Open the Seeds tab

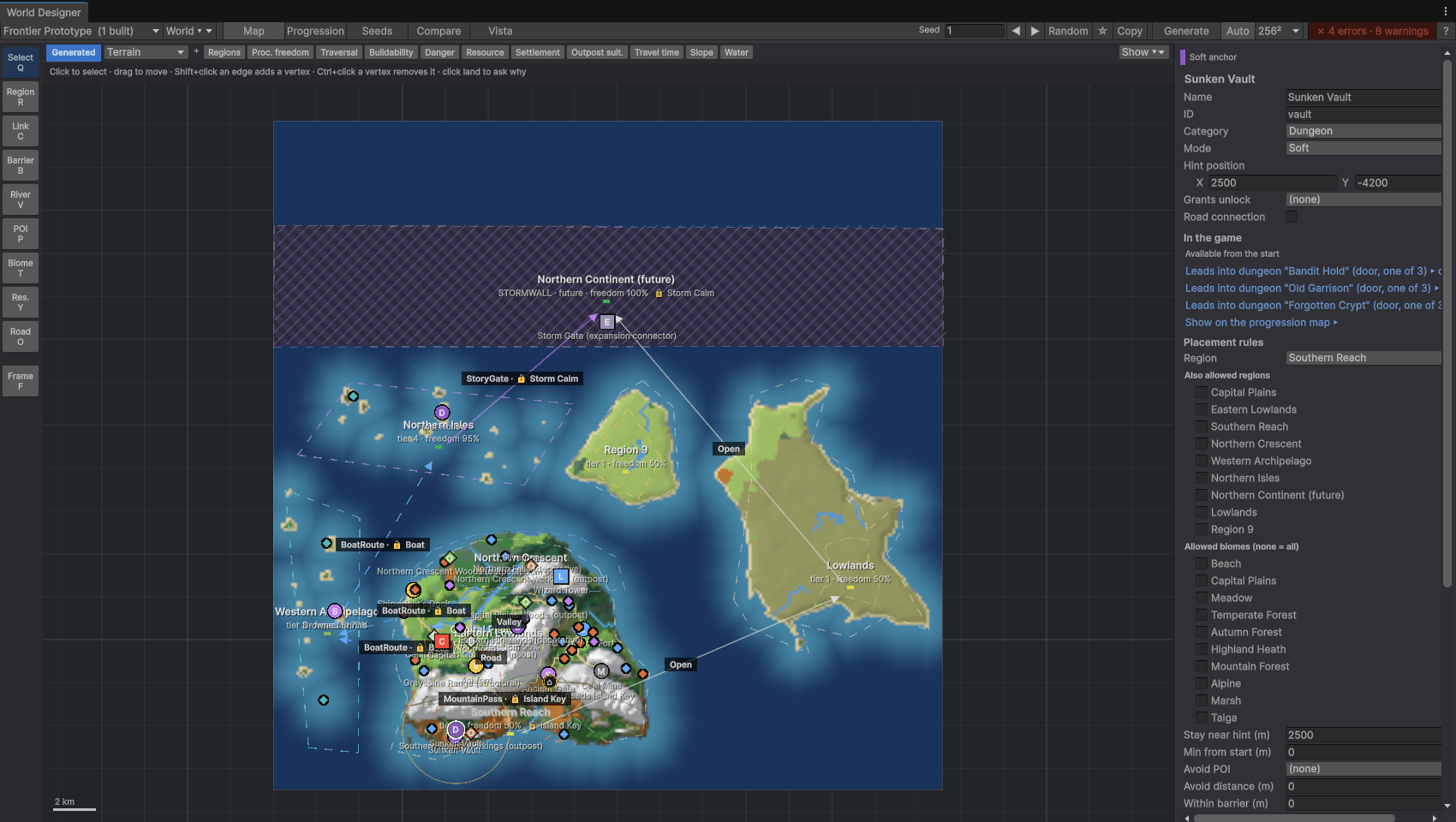[x=377, y=31]
